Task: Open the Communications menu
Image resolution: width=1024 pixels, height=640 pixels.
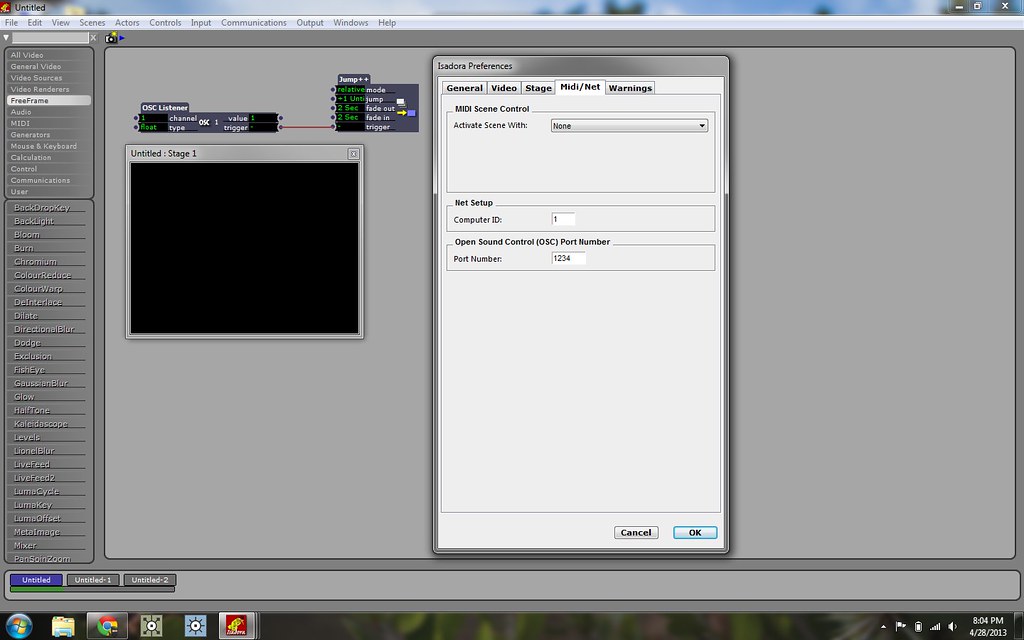Action: point(253,22)
